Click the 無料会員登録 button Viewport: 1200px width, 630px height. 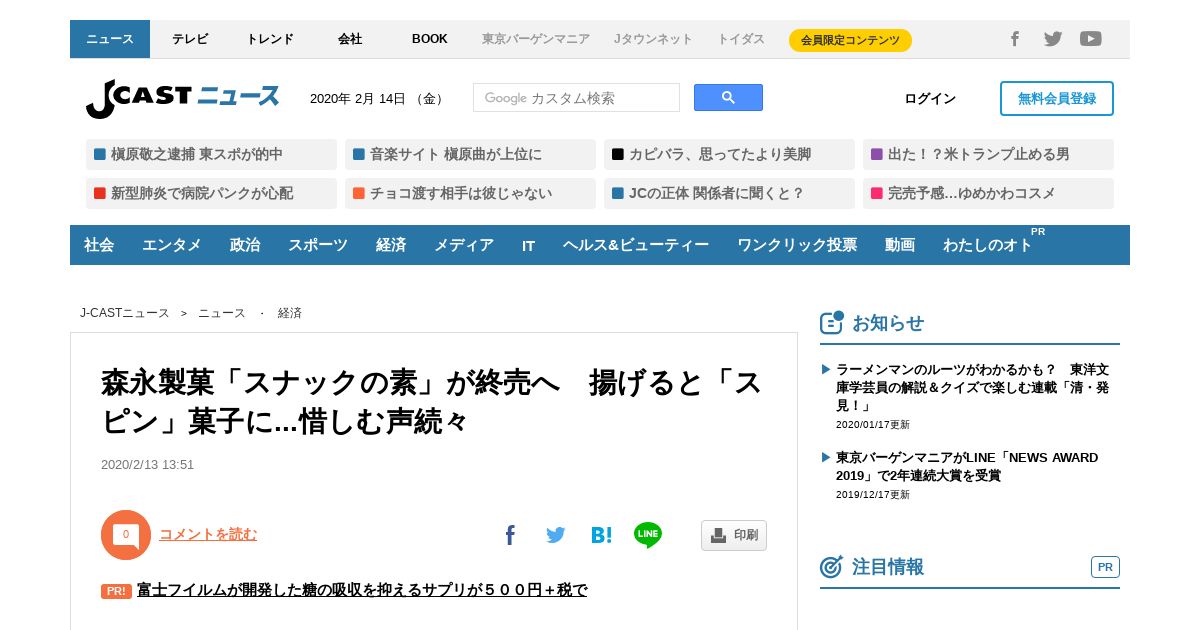1057,98
